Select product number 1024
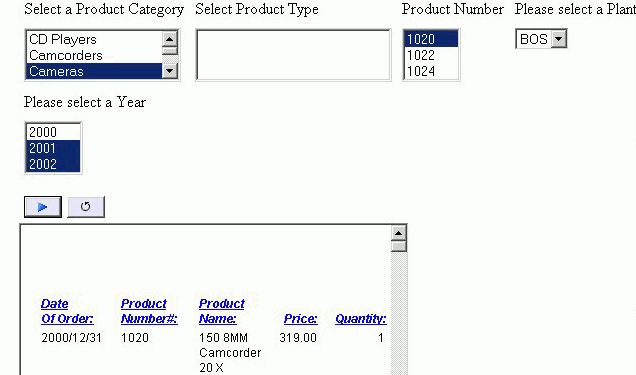636x375 pixels. pos(431,71)
